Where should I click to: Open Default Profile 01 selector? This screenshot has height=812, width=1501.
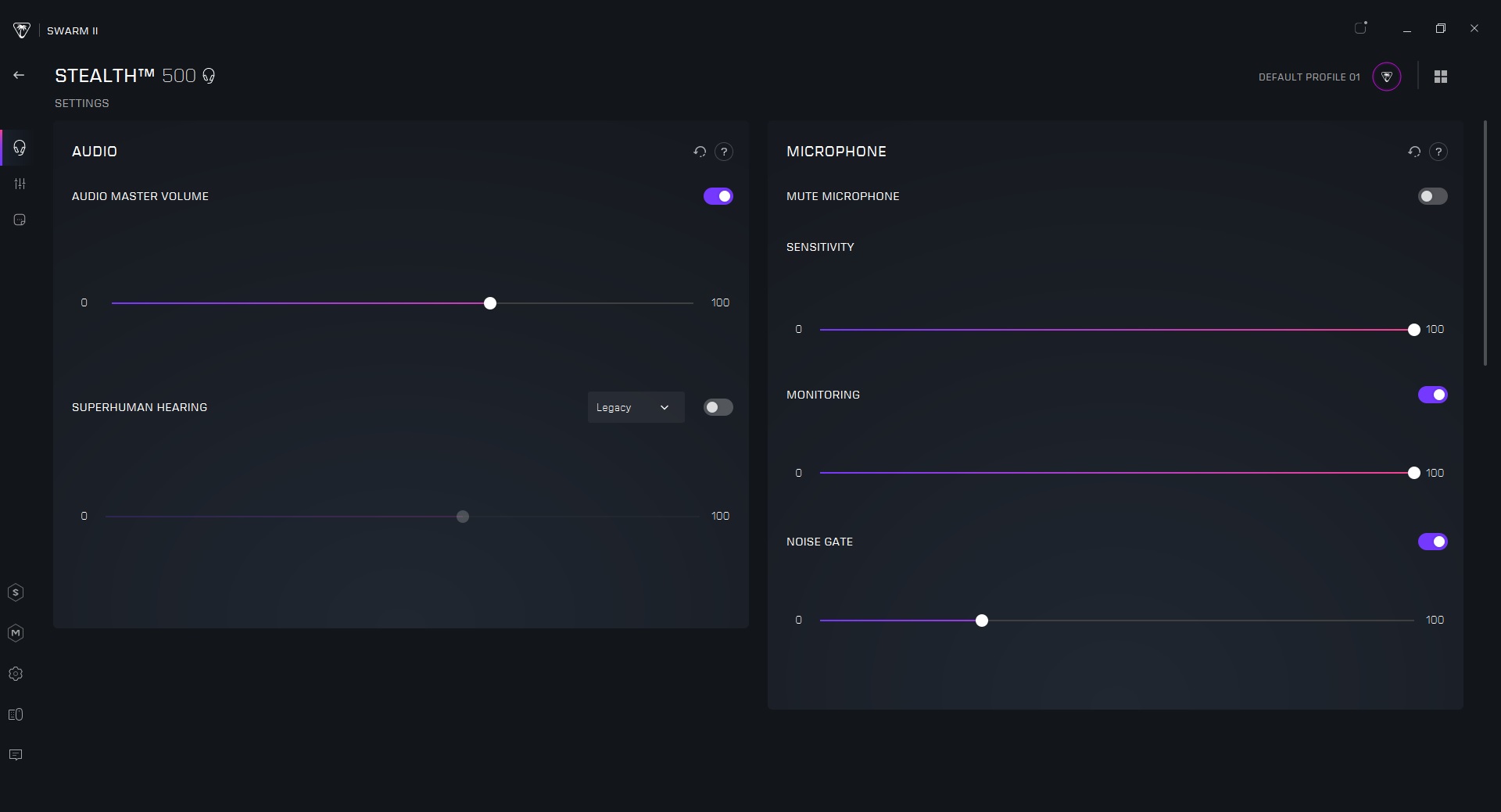tap(1387, 77)
